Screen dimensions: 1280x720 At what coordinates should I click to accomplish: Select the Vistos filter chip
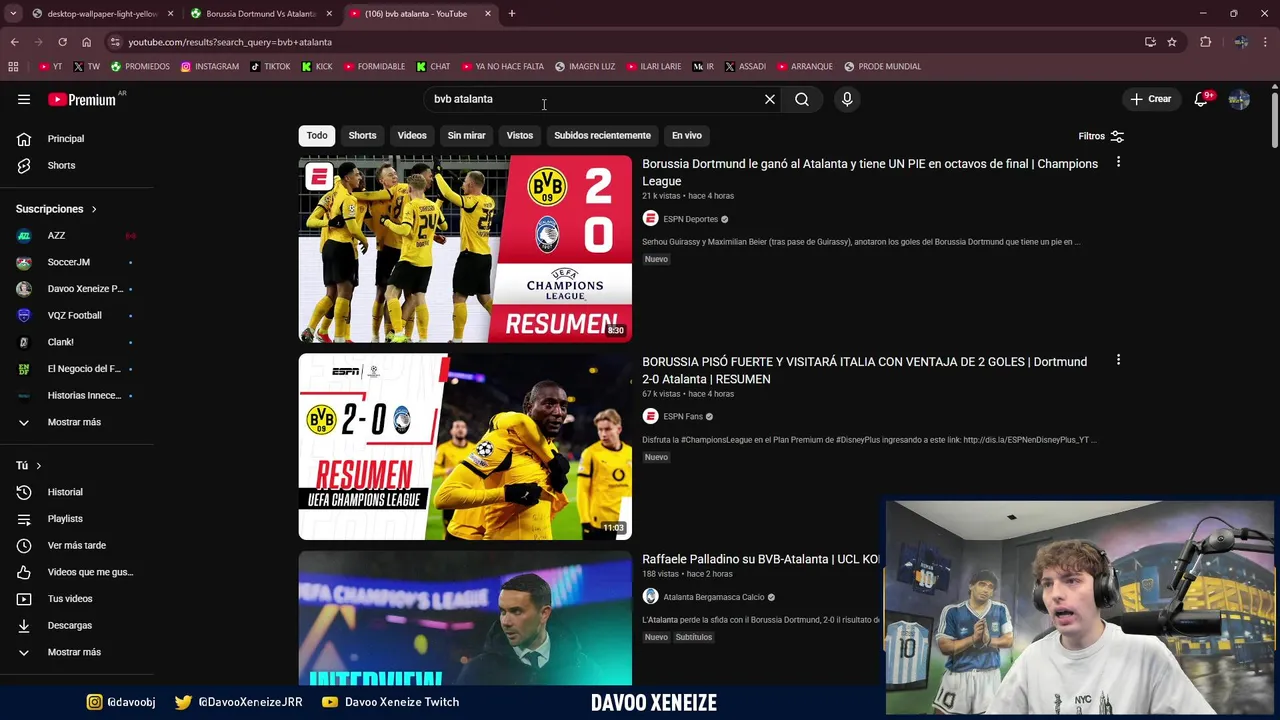(x=520, y=136)
